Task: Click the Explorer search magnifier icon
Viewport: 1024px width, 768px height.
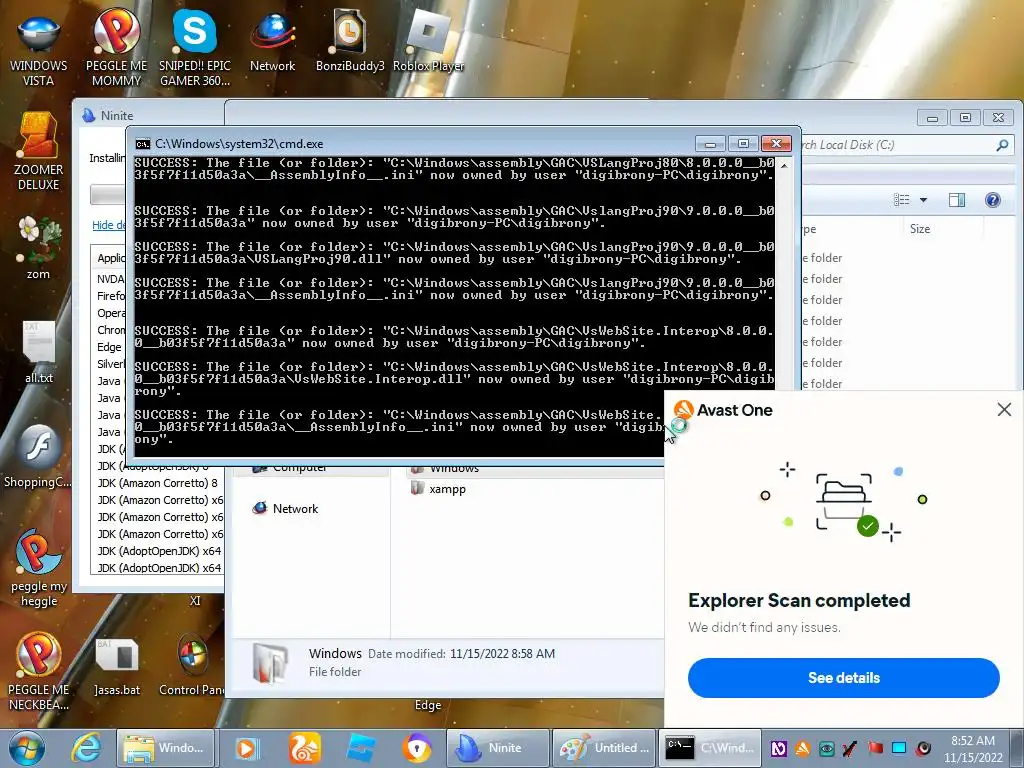Action: pos(1002,145)
